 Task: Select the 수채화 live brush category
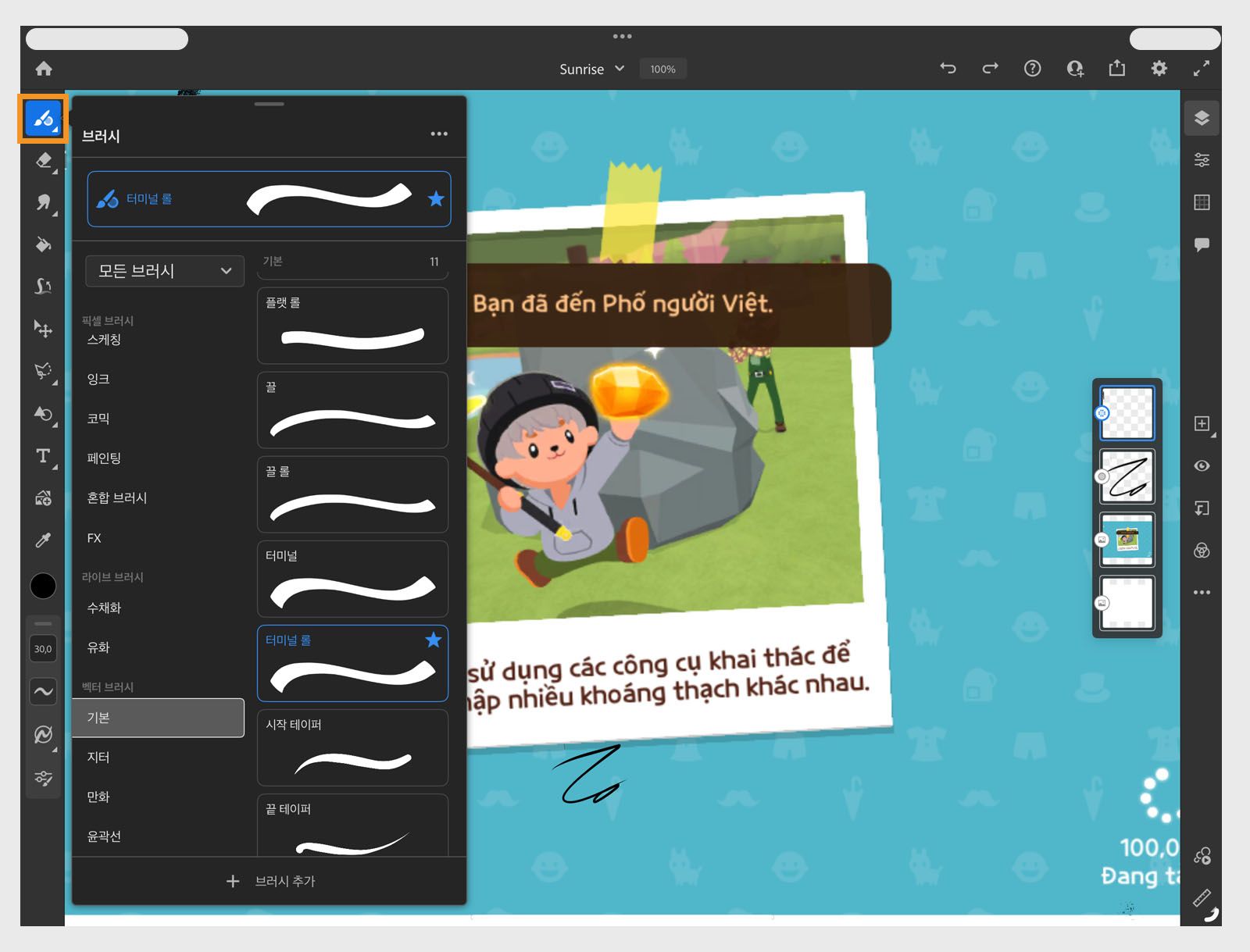pyautogui.click(x=158, y=608)
